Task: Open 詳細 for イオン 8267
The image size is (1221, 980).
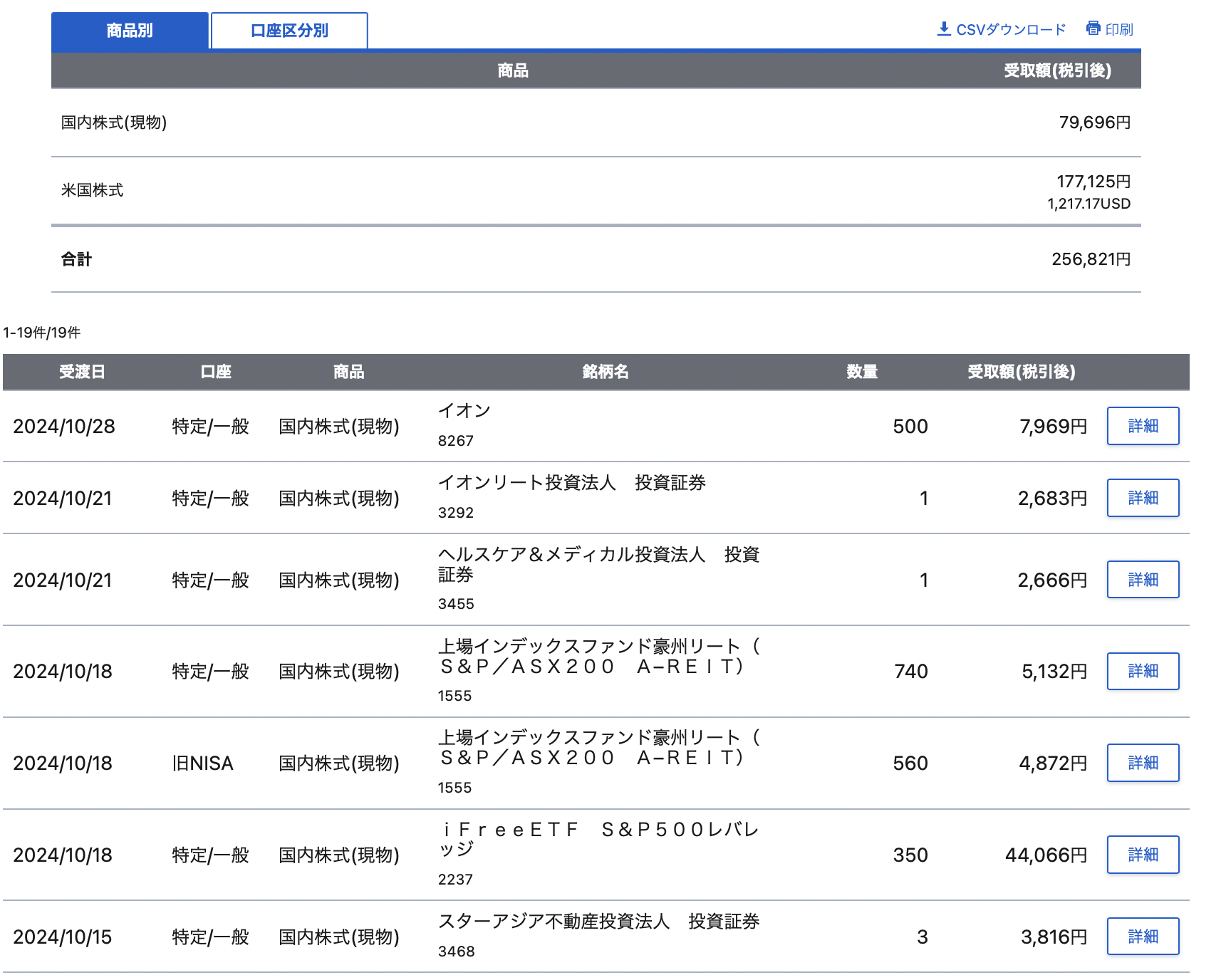Action: pos(1143,426)
